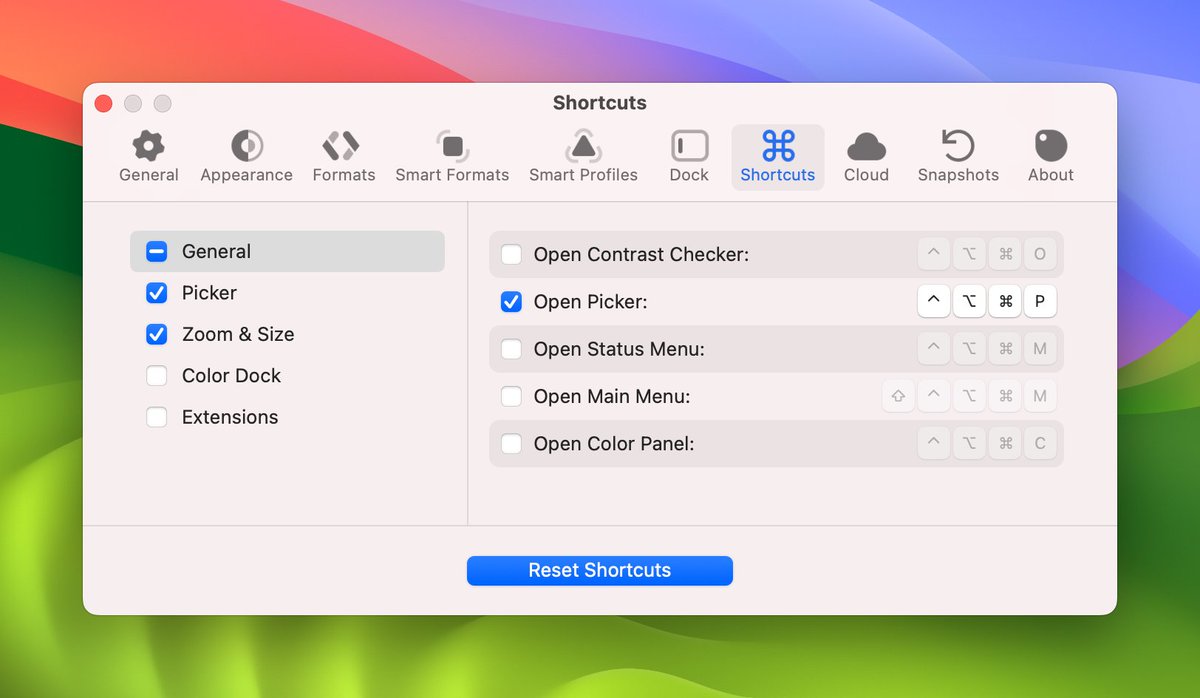The width and height of the screenshot is (1200, 698).
Task: Open the Dock settings pane
Action: click(688, 155)
